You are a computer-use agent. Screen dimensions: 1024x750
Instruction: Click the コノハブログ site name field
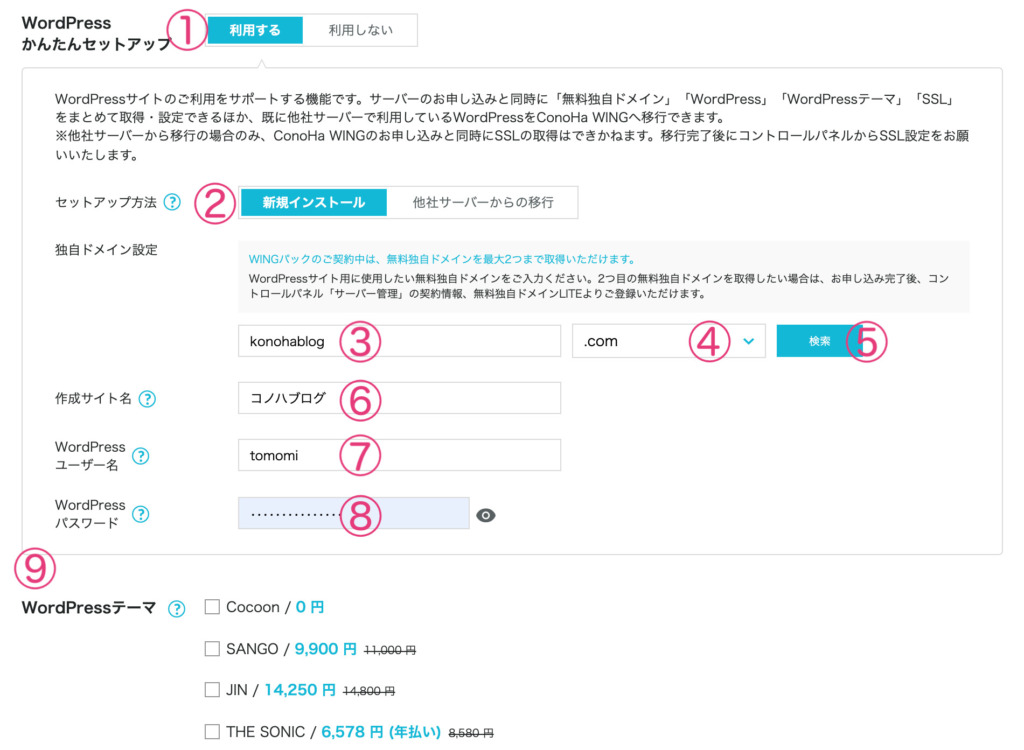399,398
